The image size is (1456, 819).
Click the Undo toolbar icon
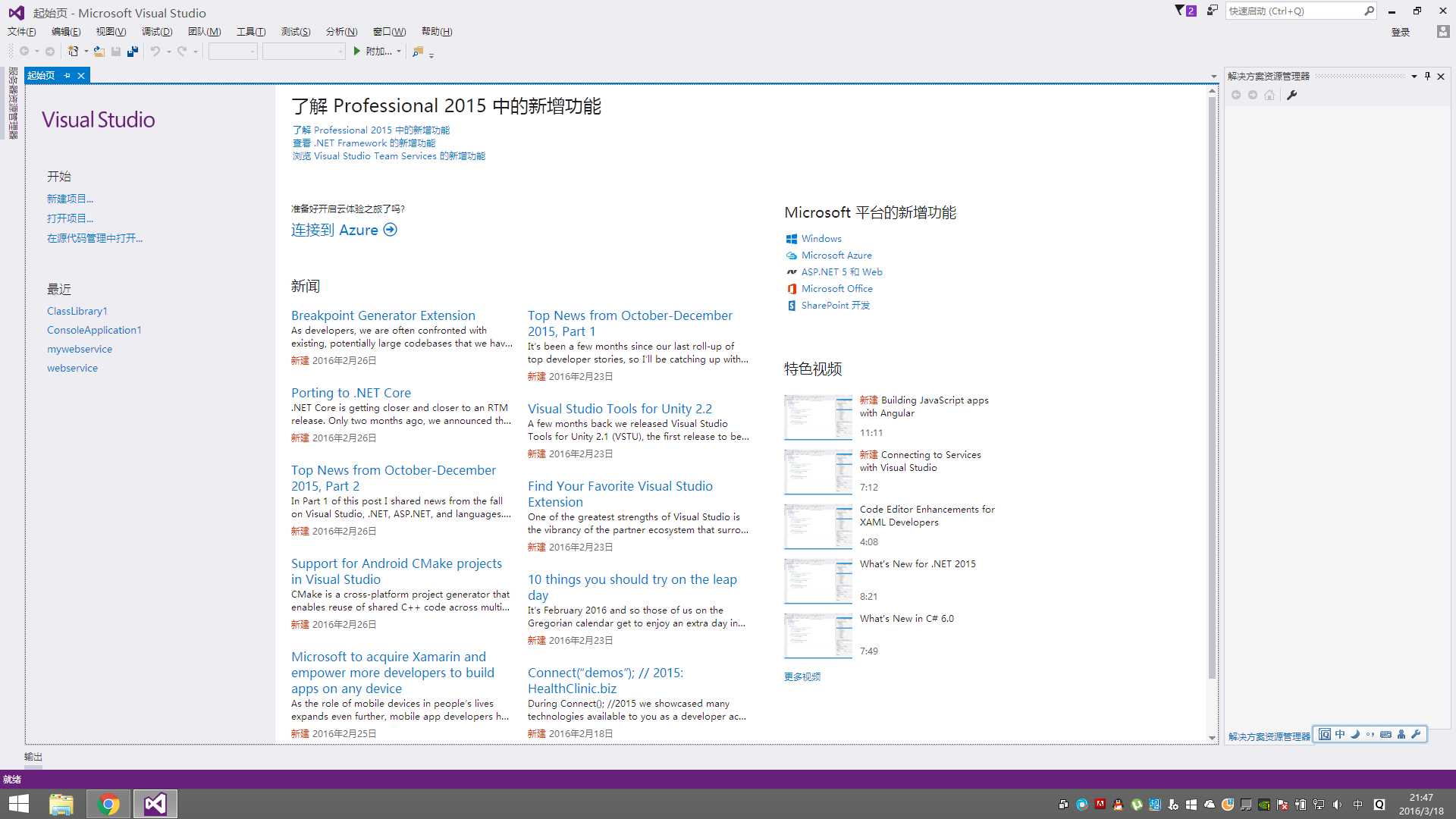coord(155,52)
